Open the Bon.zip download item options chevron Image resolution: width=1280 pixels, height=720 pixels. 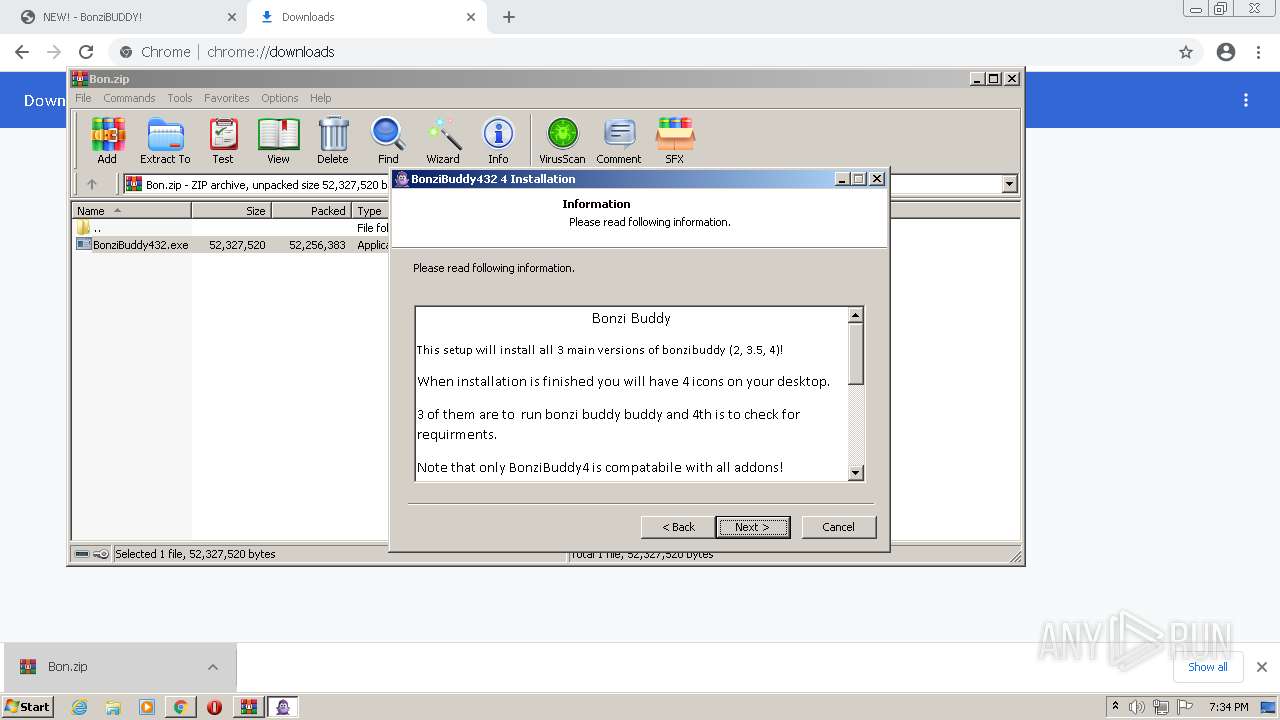pos(213,667)
